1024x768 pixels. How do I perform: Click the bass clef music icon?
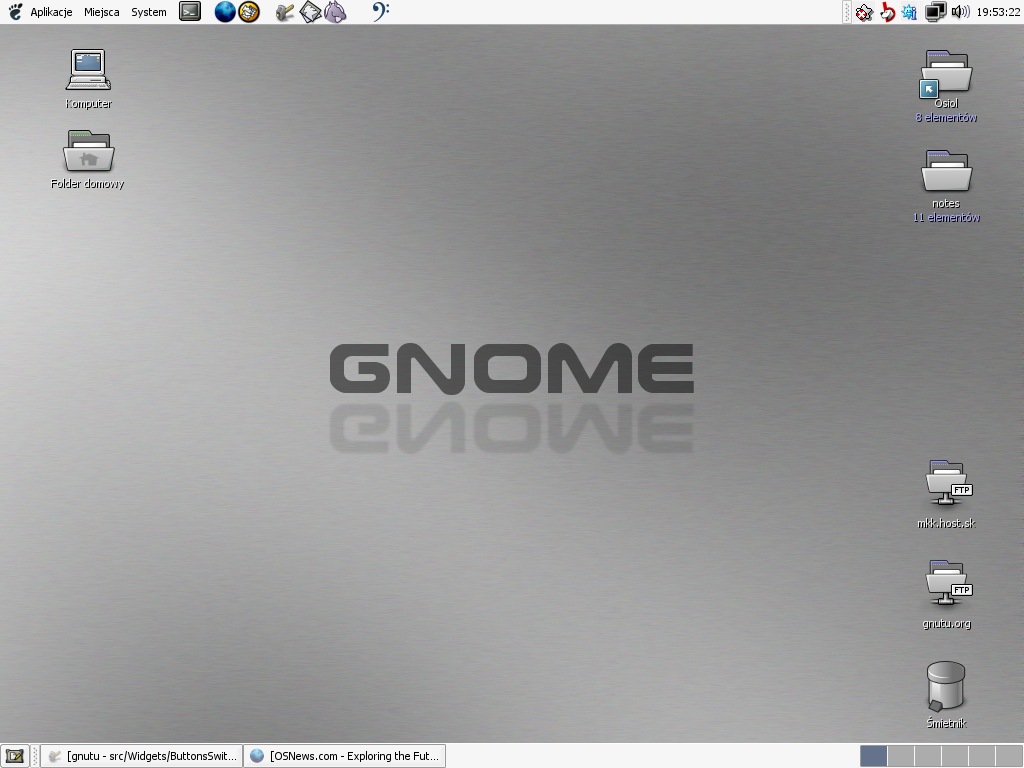[x=380, y=11]
